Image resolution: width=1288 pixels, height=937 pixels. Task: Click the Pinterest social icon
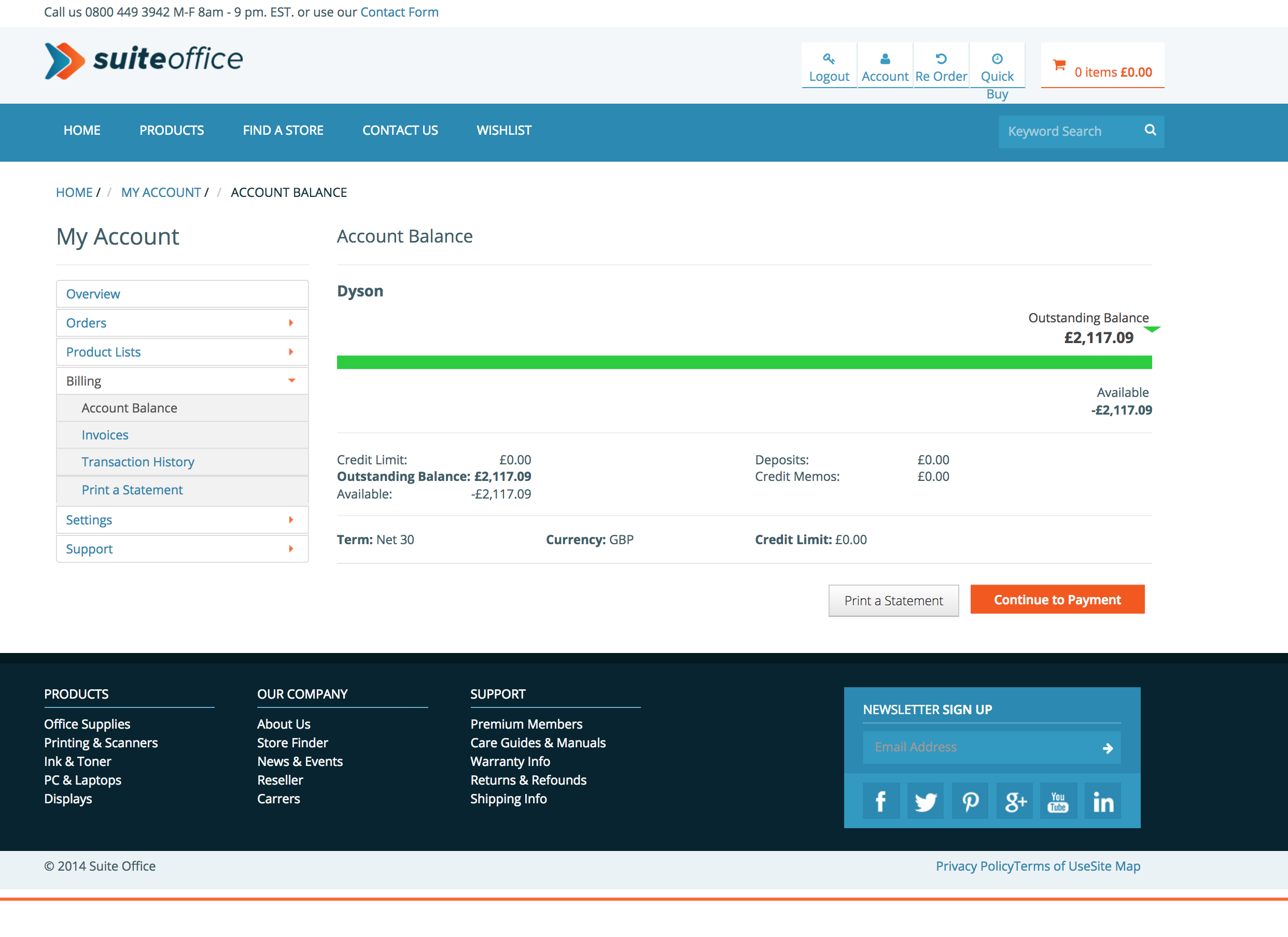click(x=970, y=801)
